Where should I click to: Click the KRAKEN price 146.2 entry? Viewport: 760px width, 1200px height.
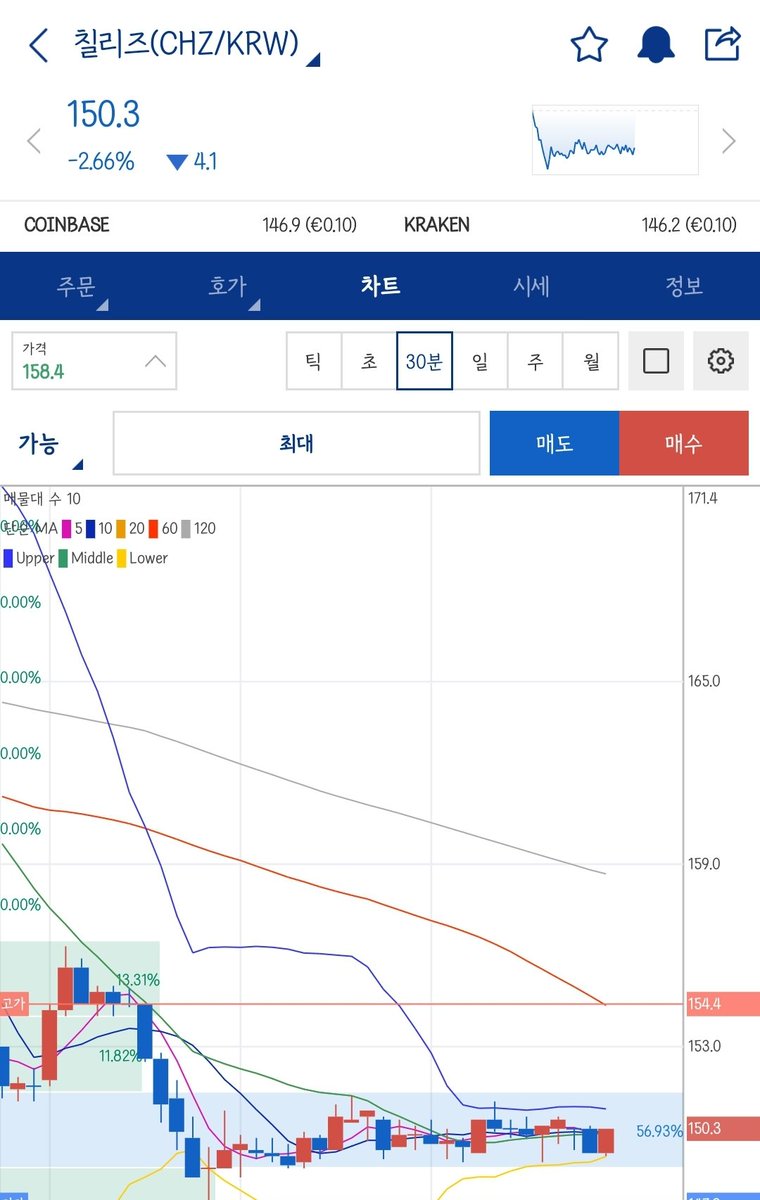[x=570, y=225]
